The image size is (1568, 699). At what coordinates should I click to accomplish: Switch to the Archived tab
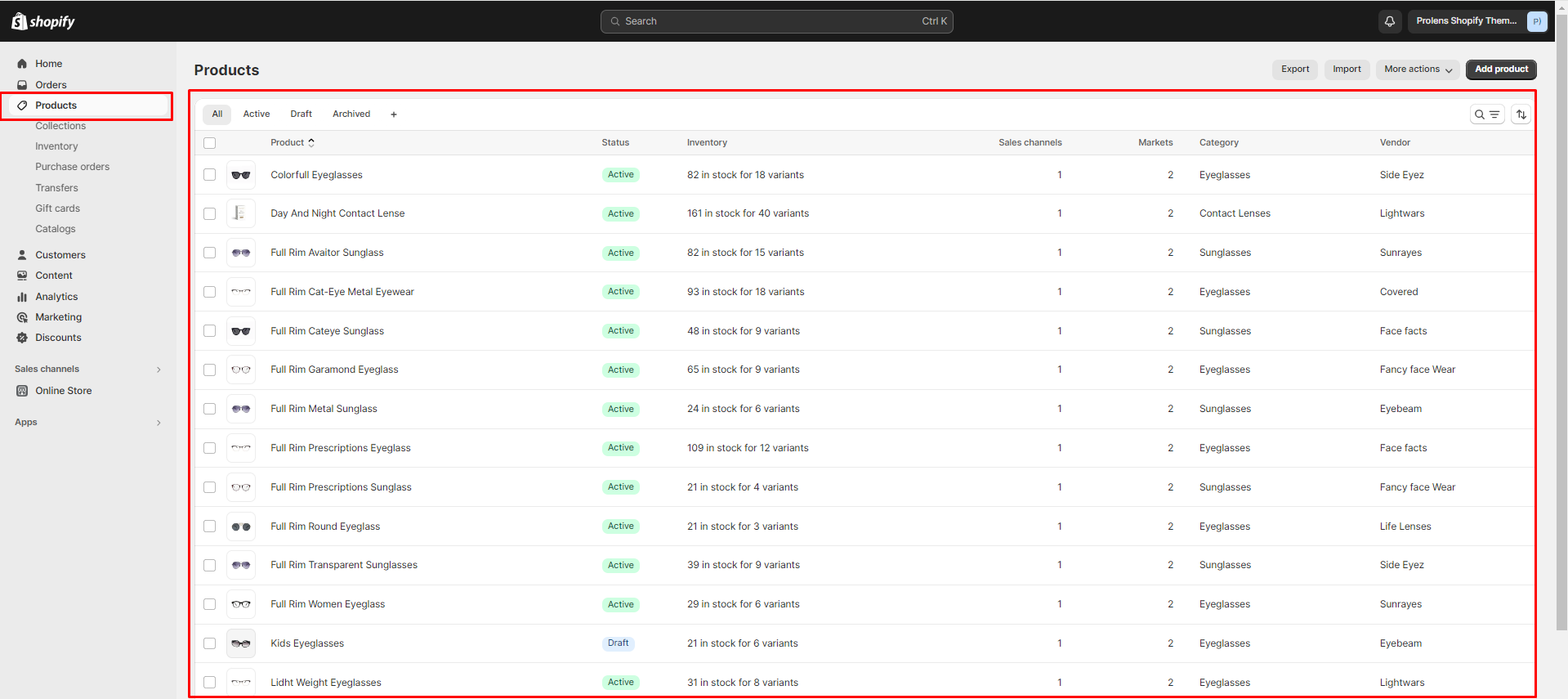click(351, 114)
